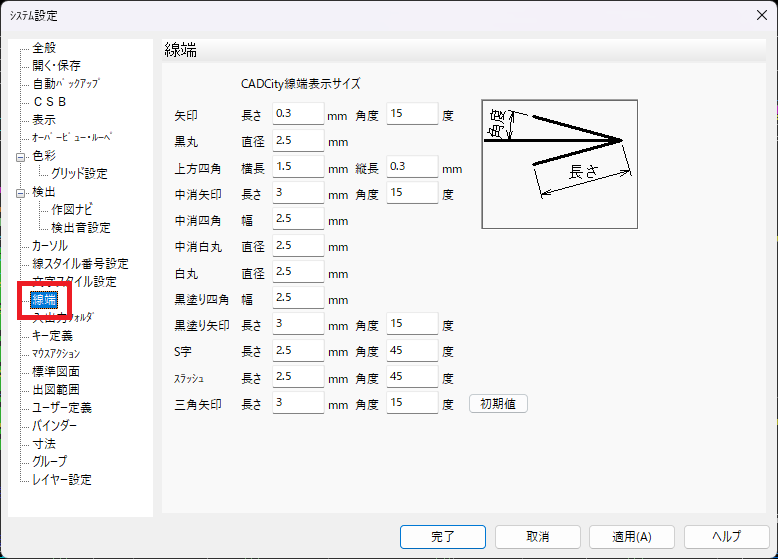The width and height of the screenshot is (778, 559).
Task: Collapse the 検出 tree node
Action: [20, 193]
